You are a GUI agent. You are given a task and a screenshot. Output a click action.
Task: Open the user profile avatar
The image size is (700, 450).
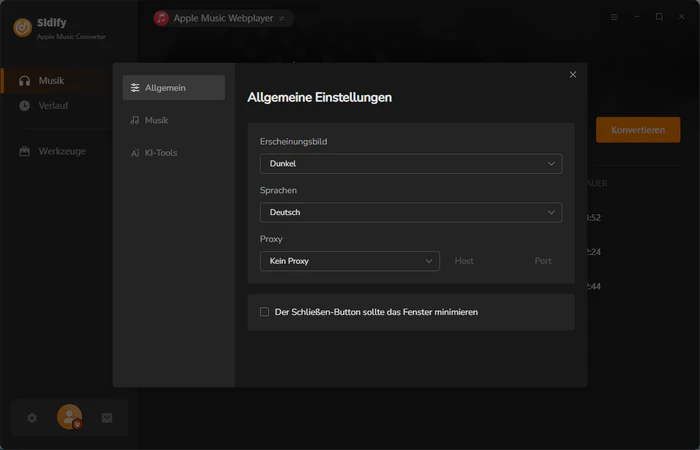pyautogui.click(x=69, y=417)
